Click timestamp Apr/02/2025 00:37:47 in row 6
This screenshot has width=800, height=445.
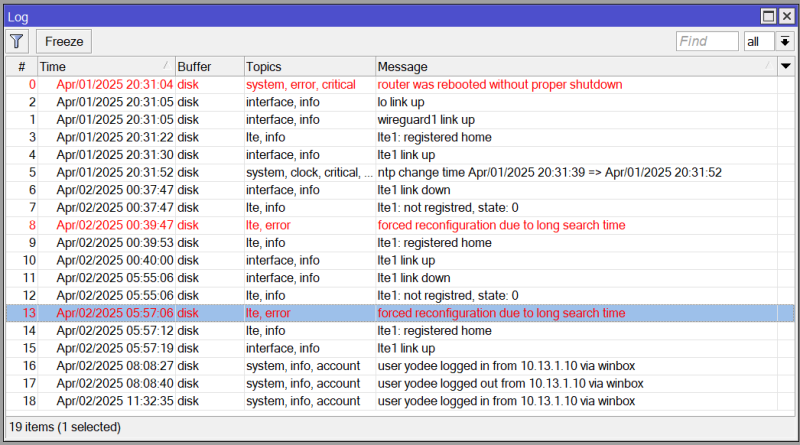point(115,190)
